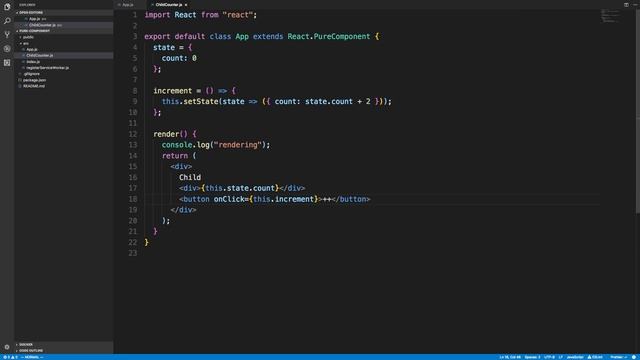
Task: Open the Debug view in activity bar
Action: 7,49
